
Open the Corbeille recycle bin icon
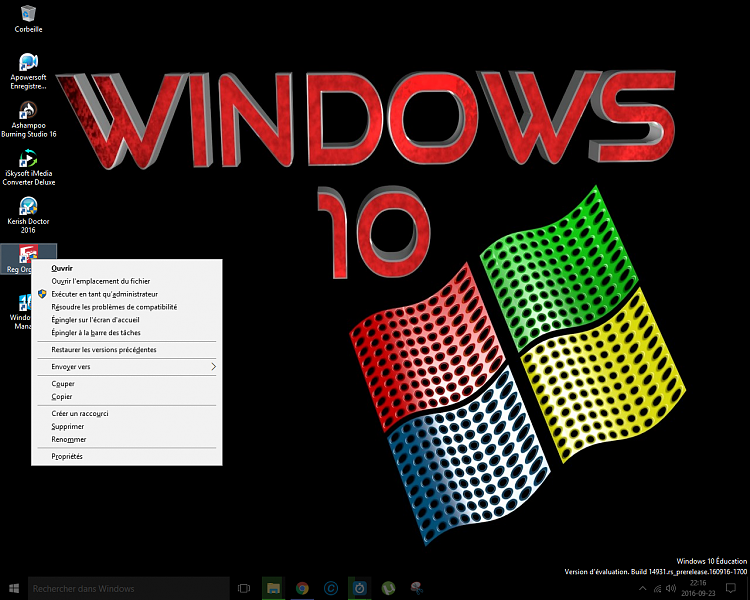pyautogui.click(x=28, y=19)
